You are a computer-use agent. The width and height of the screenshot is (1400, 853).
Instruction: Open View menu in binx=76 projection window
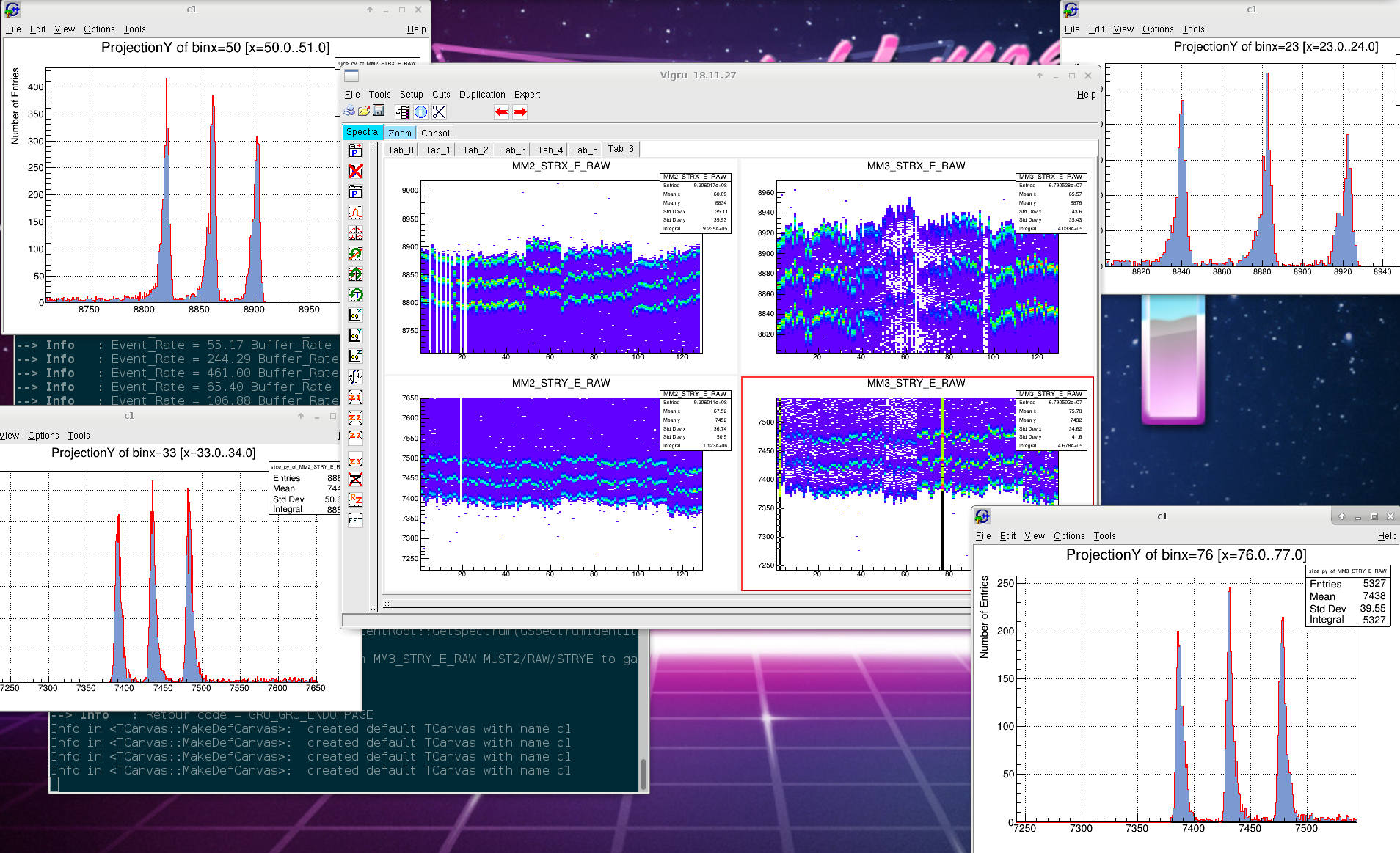[1035, 536]
